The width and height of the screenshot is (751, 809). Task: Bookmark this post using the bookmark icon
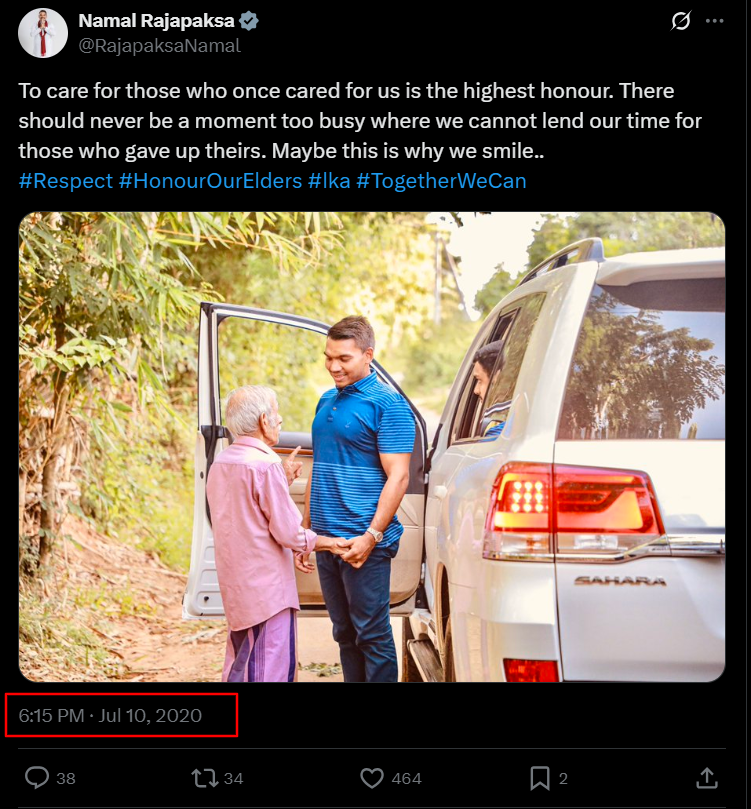539,777
